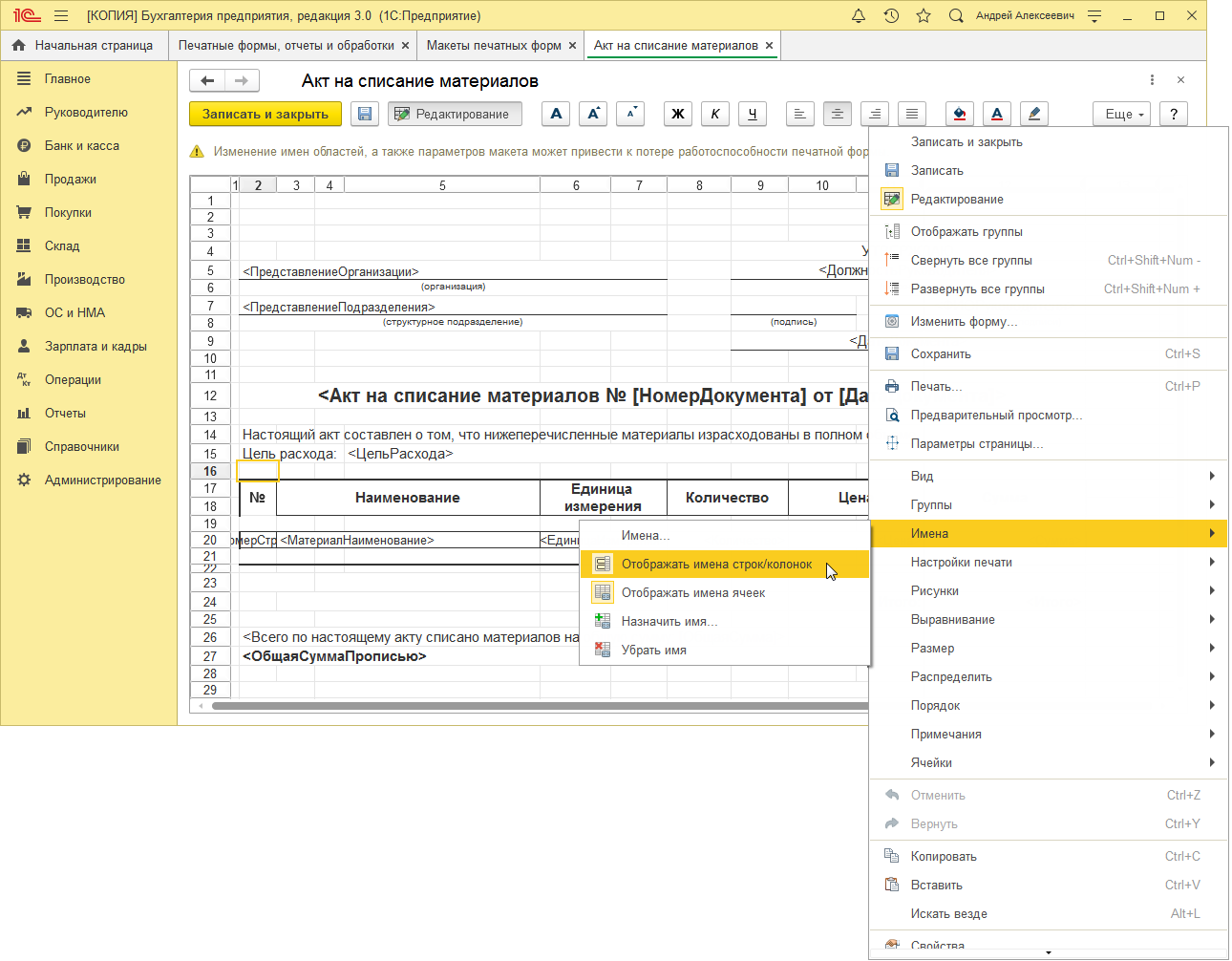Toggle Отображать группы in the menu
This screenshot has height=961, width=1232.
click(1049, 231)
